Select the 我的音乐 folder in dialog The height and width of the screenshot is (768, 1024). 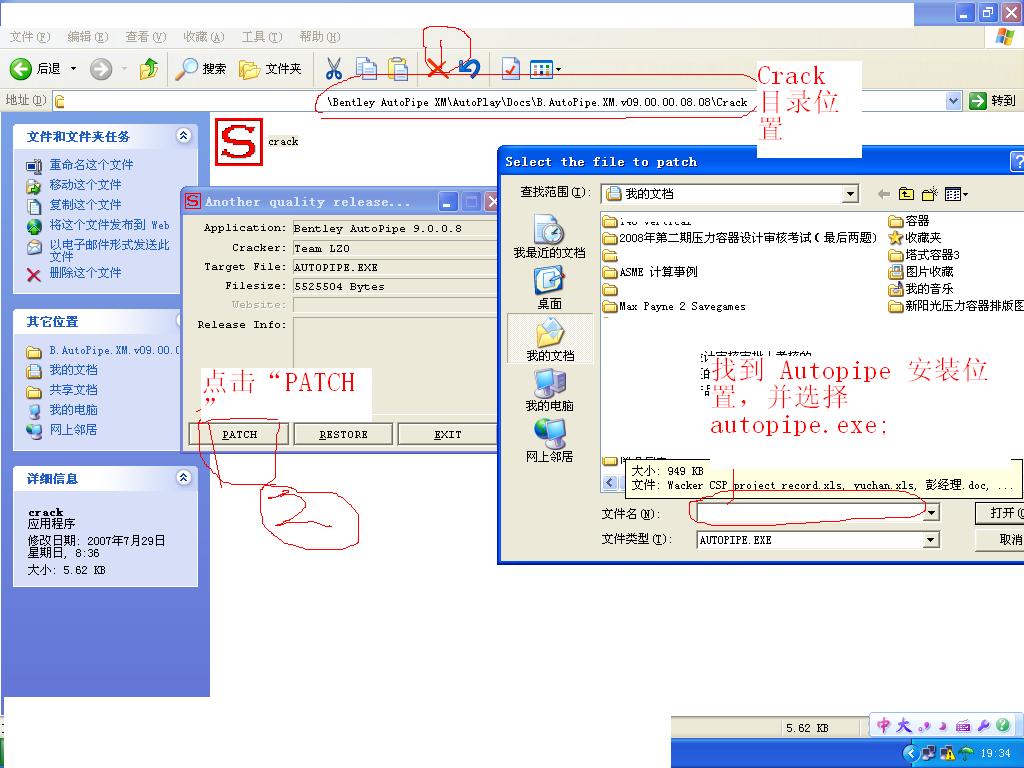click(921, 289)
